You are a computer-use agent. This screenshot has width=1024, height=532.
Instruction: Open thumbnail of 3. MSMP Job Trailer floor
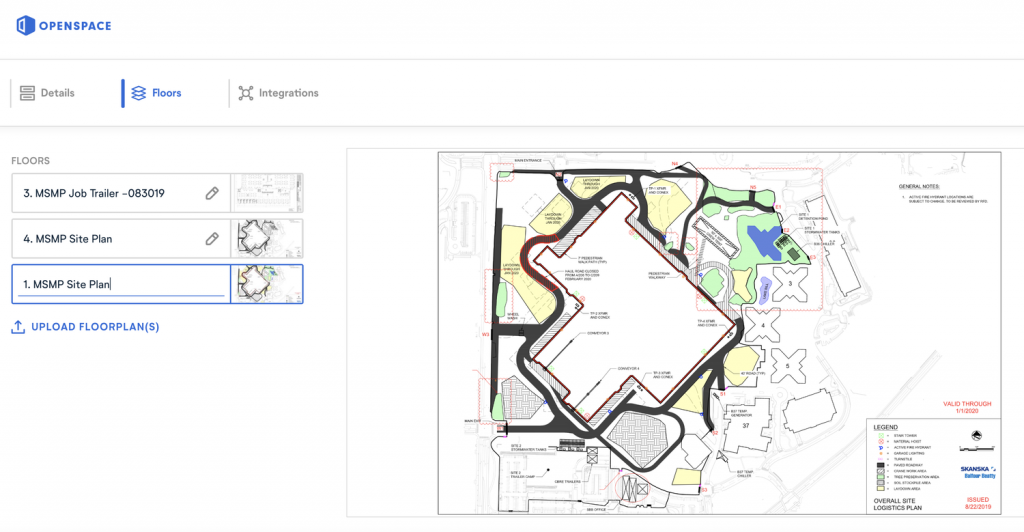(267, 193)
